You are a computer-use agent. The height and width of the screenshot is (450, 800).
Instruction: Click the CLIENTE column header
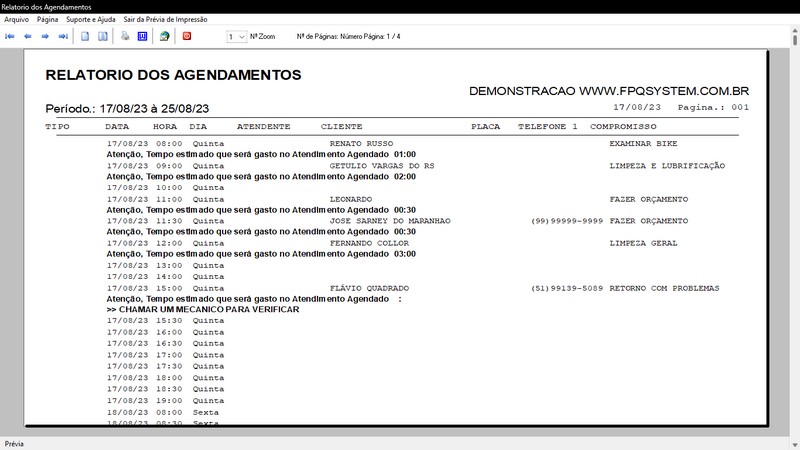click(x=341, y=127)
